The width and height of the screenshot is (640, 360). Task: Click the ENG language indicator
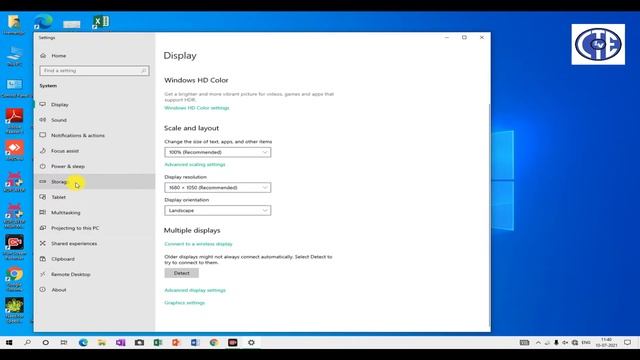586,342
